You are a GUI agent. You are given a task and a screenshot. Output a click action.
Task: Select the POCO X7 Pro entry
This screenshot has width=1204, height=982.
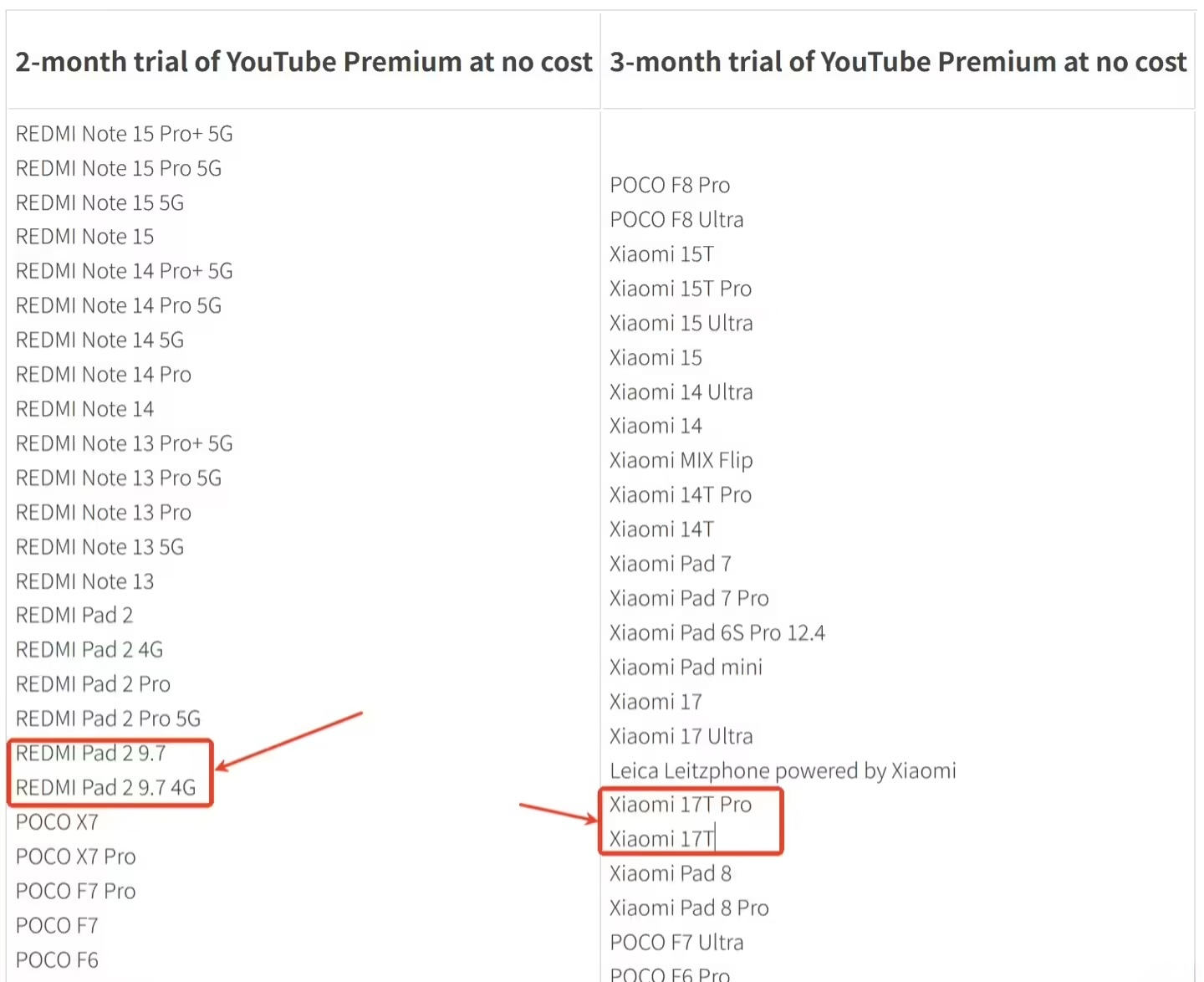[x=75, y=857]
